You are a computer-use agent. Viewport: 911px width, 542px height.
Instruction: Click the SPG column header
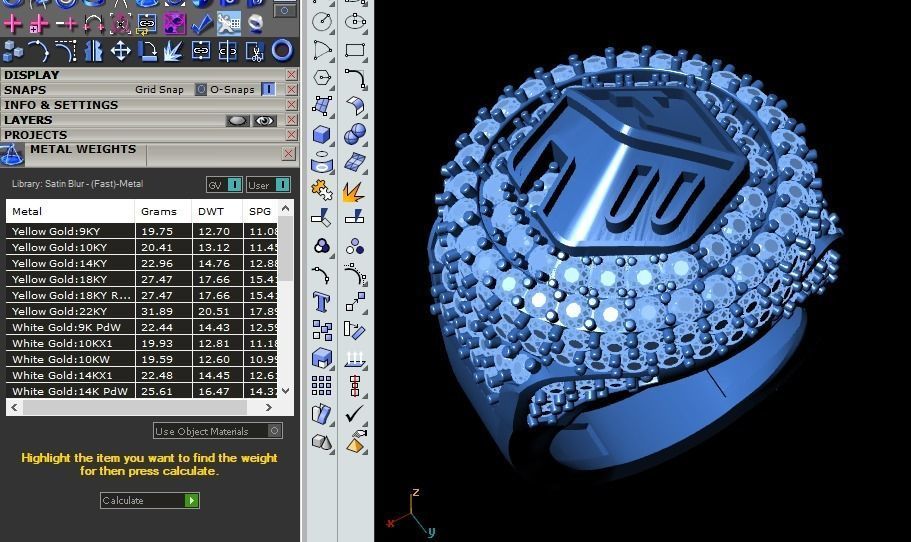260,211
